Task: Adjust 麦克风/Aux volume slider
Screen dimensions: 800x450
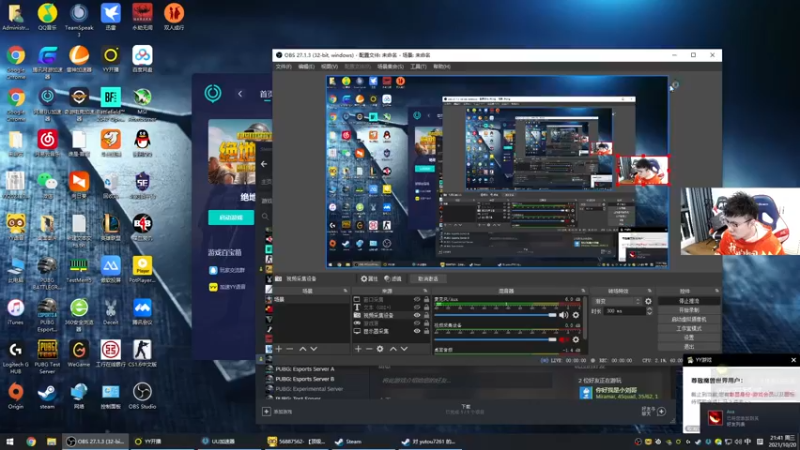Action: coord(495,315)
